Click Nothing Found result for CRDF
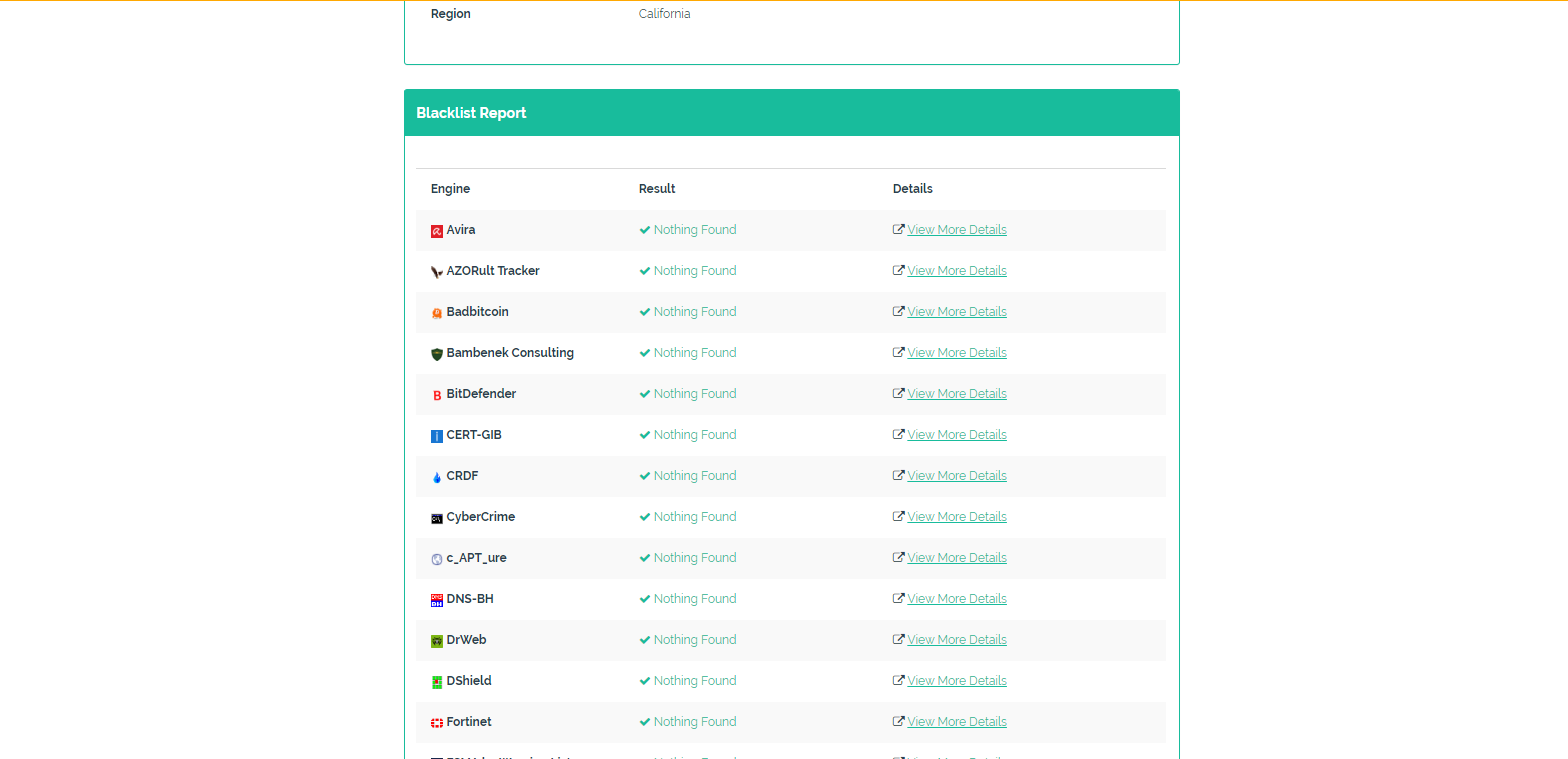Screen dimensions: 1568x759 [x=688, y=476]
